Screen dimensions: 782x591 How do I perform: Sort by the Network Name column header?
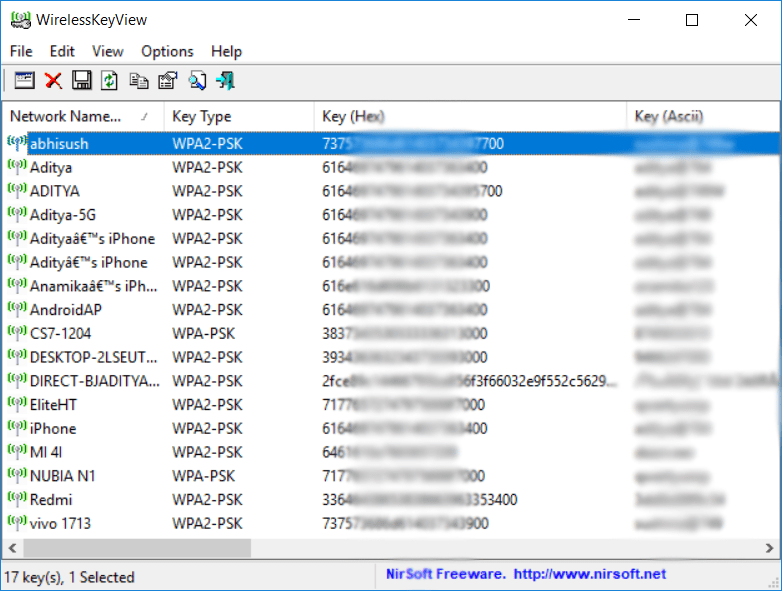(83, 116)
